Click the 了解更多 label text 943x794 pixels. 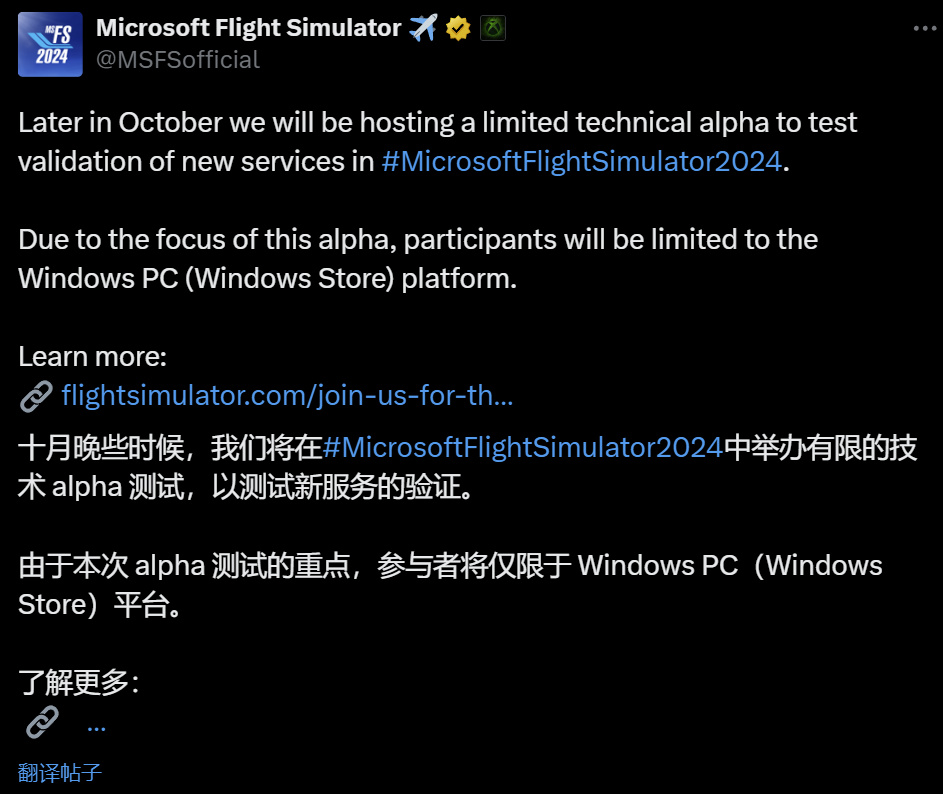tap(75, 683)
